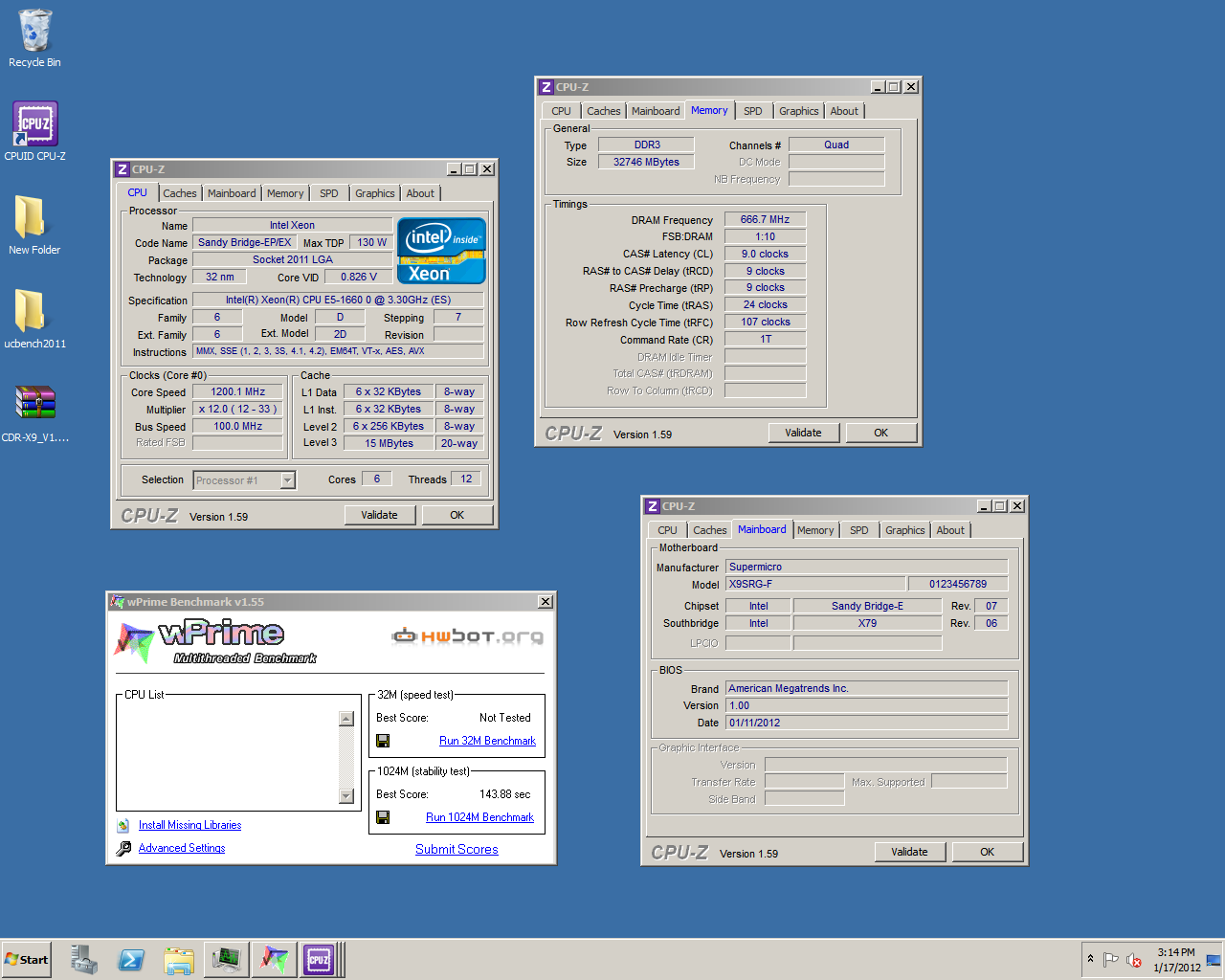Open Server Manager from the taskbar

point(84,959)
